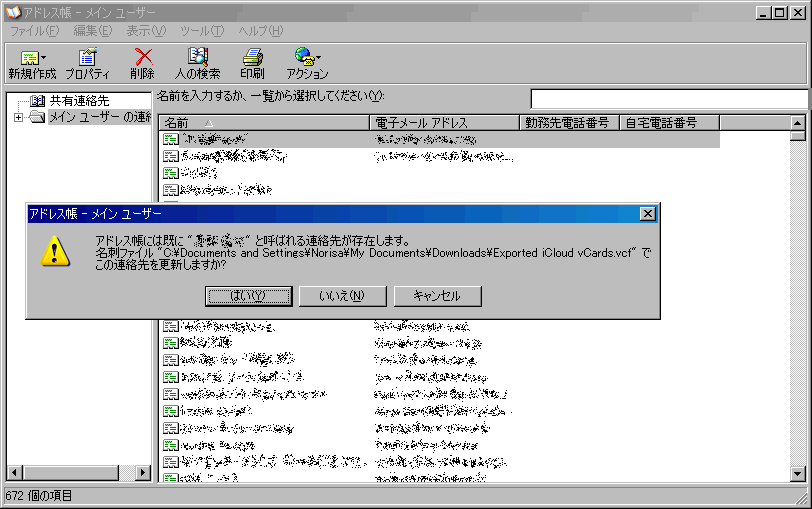Click the プロパティ toolbar icon
Viewport: 812px width, 509px height.
point(88,57)
